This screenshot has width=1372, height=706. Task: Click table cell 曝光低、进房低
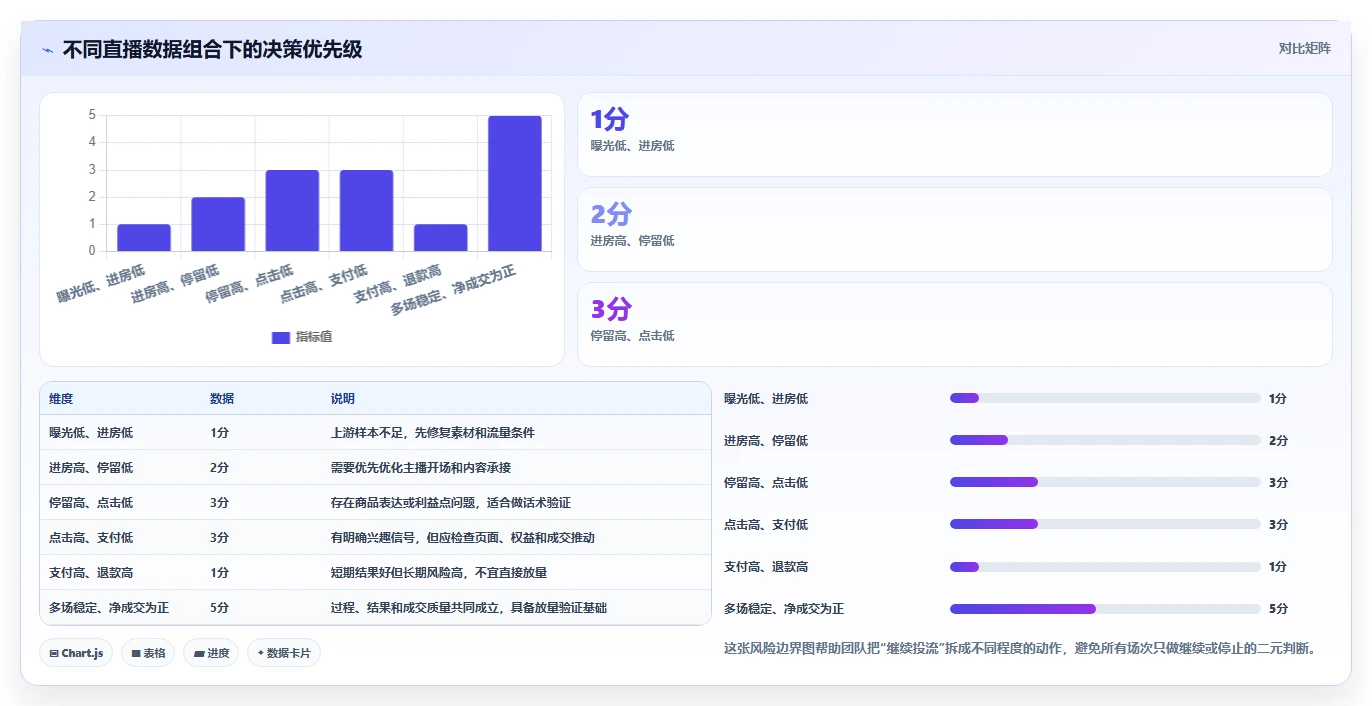pos(91,433)
